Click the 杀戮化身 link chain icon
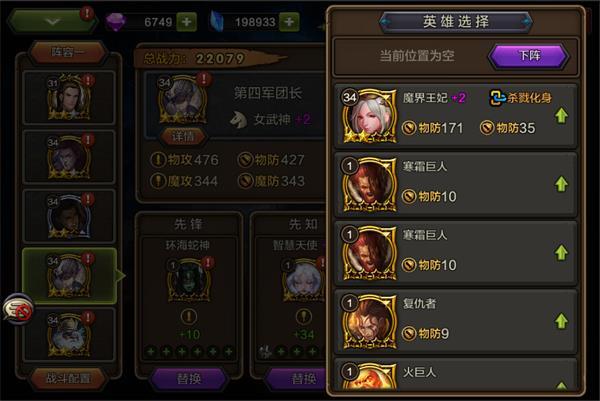The width and height of the screenshot is (600, 401). tap(498, 98)
